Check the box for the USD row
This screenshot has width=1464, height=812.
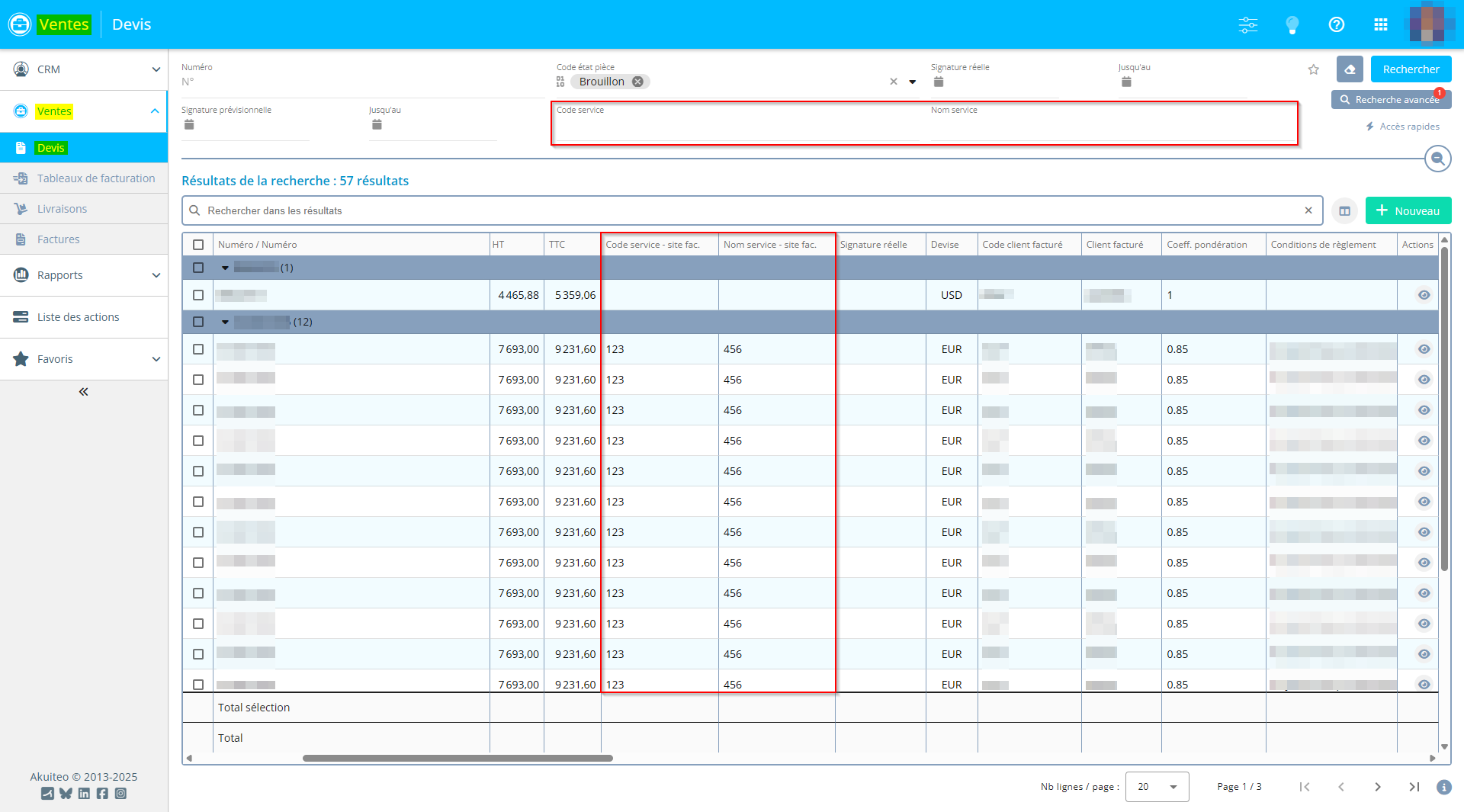pos(198,295)
